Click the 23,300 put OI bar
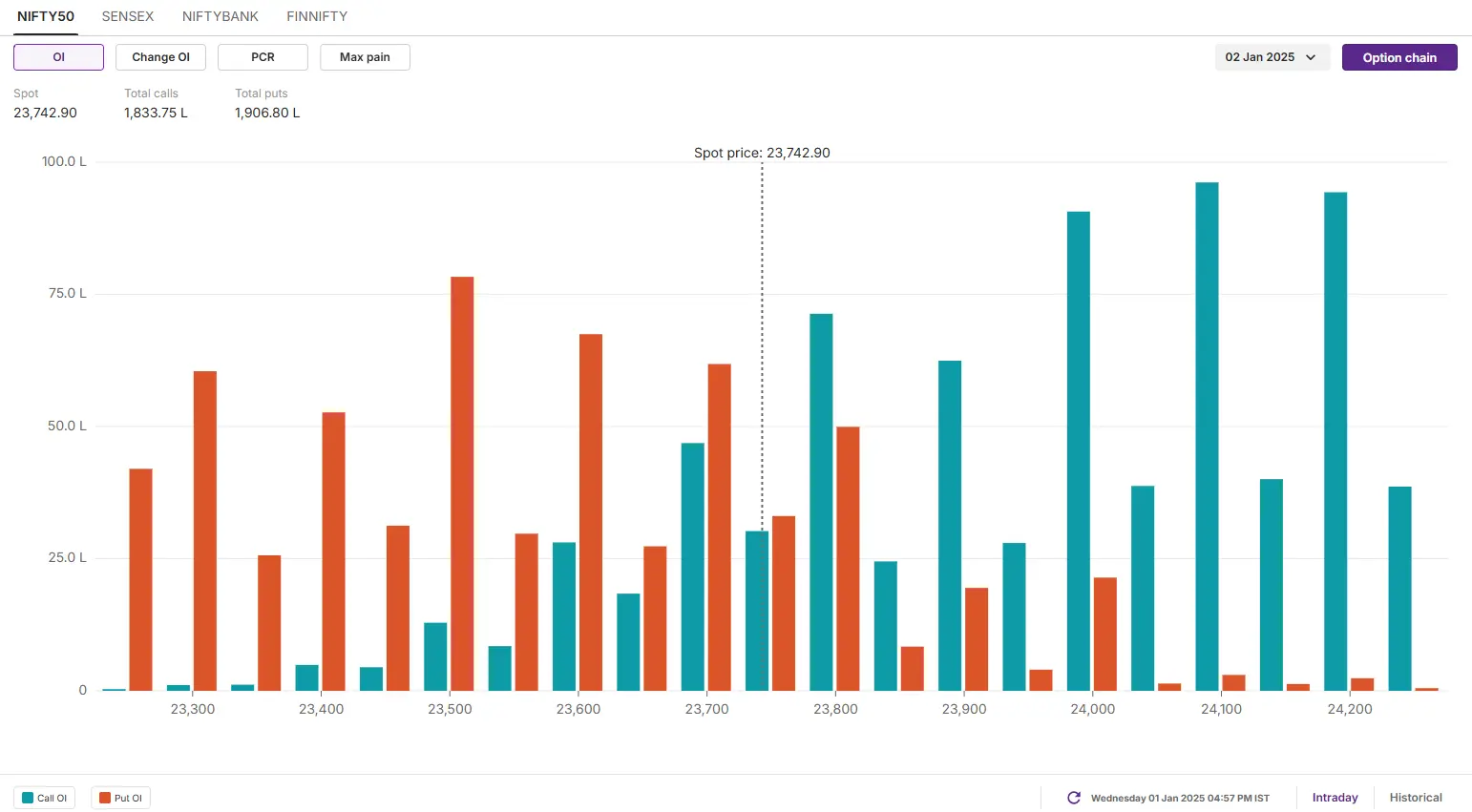 coord(205,531)
